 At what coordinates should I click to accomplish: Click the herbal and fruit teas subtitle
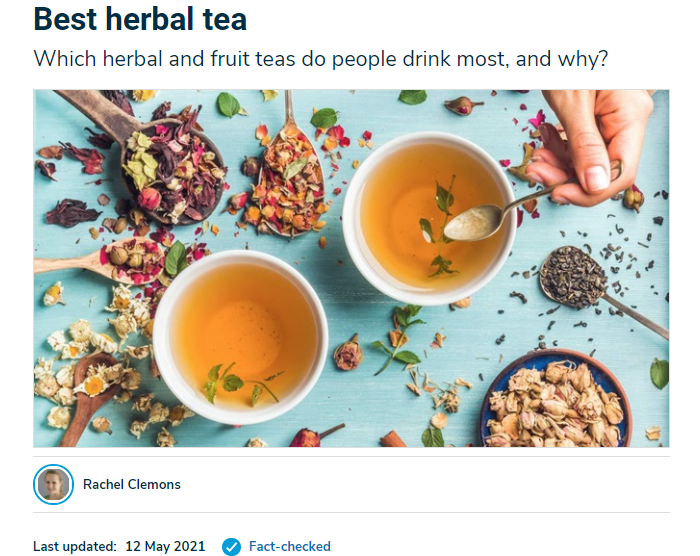pyautogui.click(x=321, y=59)
